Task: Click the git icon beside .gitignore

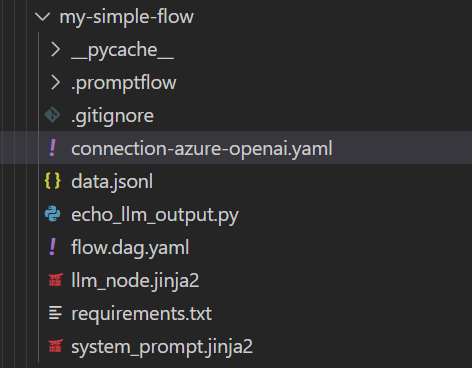Action: 53,115
